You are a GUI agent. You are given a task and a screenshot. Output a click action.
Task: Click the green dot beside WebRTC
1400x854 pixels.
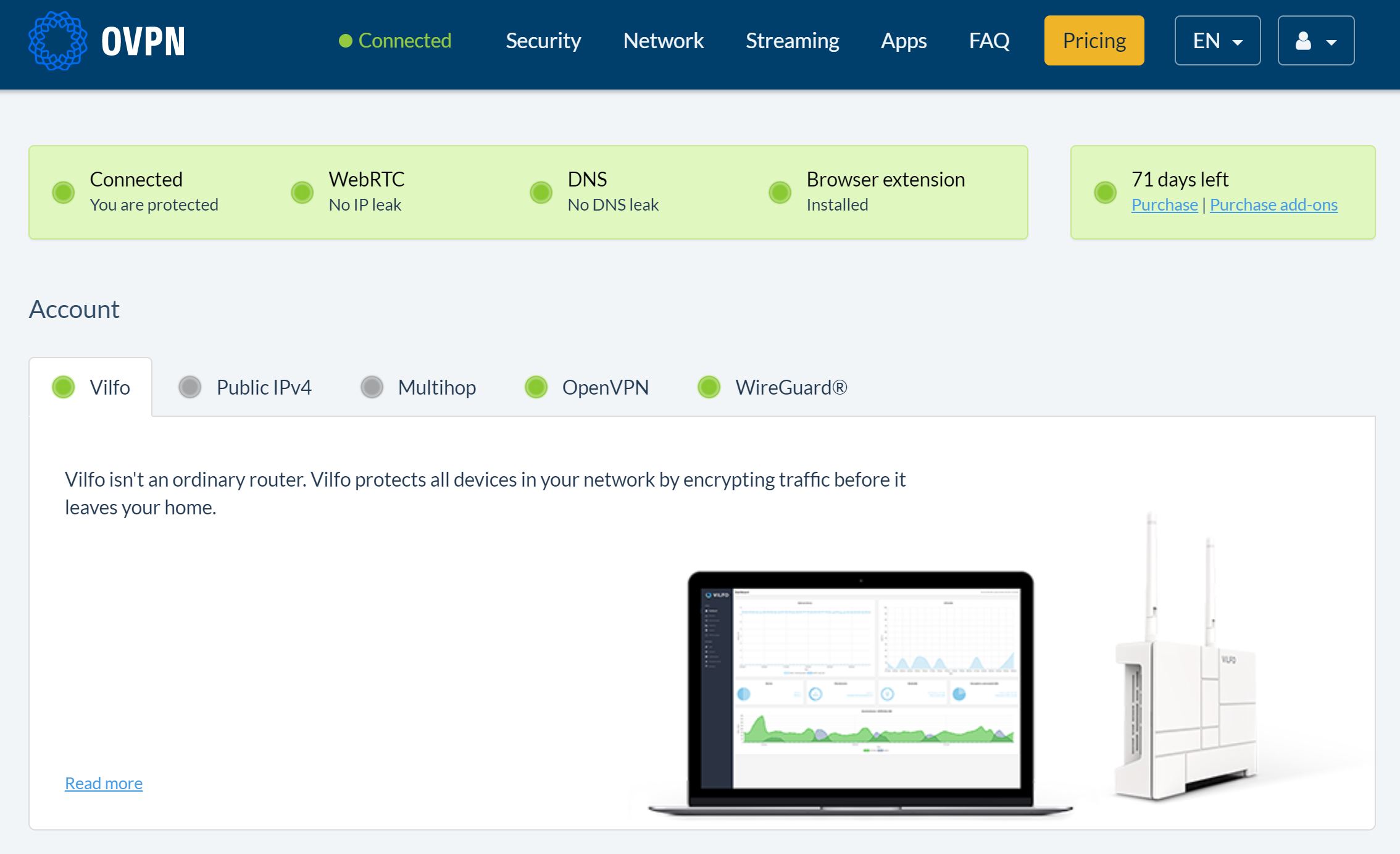(302, 192)
